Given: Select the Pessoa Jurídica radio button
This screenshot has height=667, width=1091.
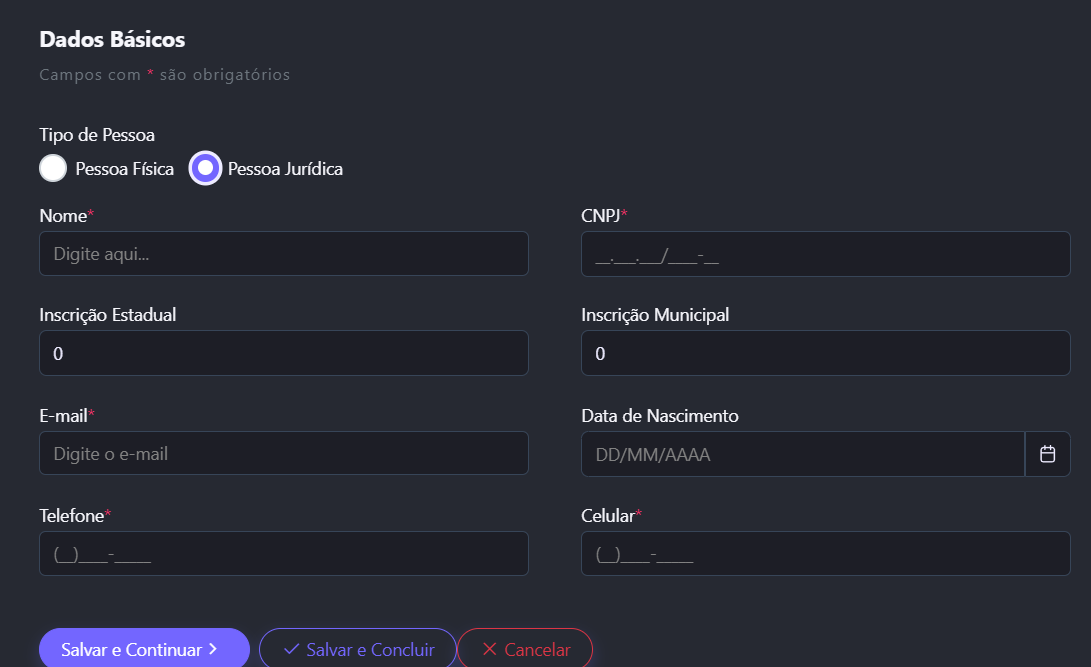Looking at the screenshot, I should coord(205,168).
